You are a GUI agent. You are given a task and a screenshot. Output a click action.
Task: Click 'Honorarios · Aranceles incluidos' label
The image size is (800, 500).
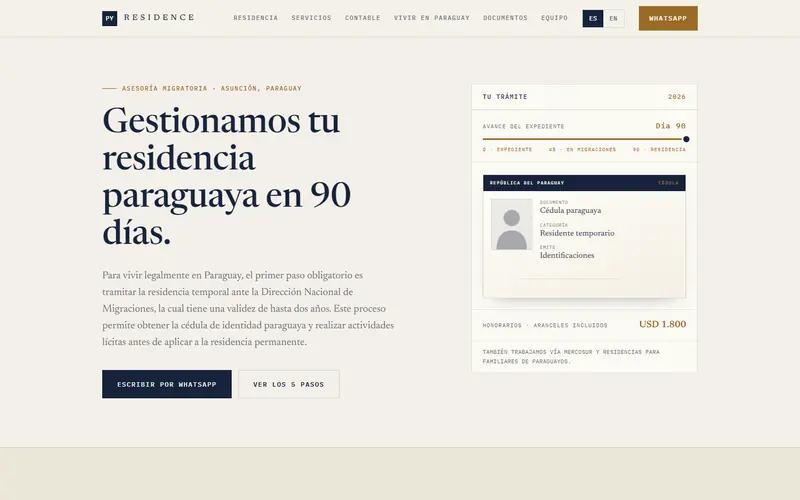point(545,325)
